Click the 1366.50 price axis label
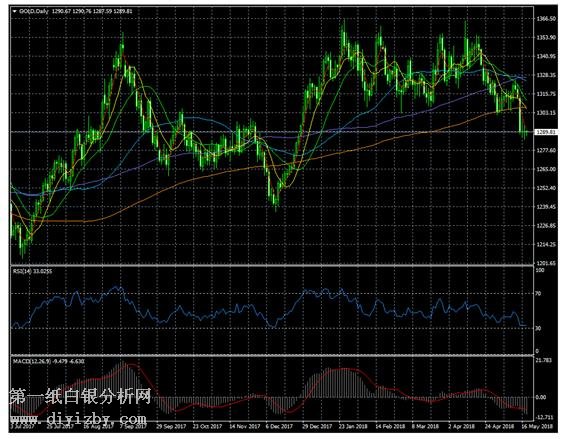Screen dimensions: 566x439 546,19
